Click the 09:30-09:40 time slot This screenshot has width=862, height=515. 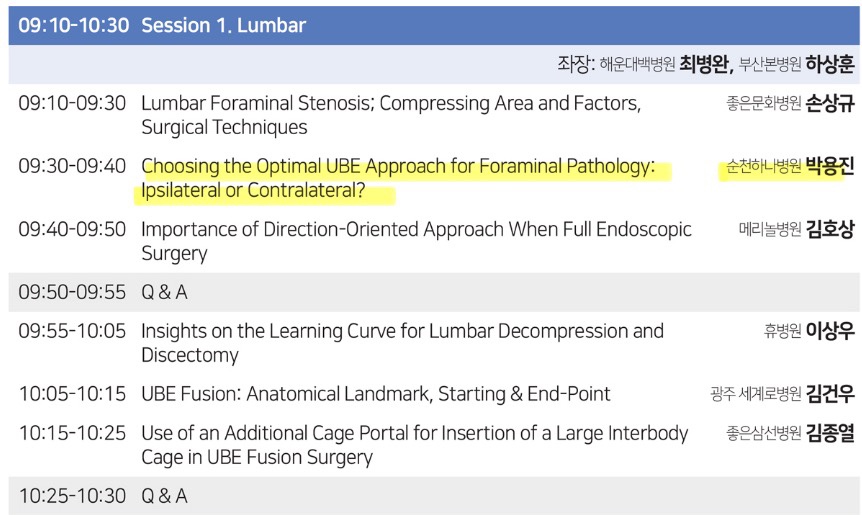pyautogui.click(x=72, y=166)
